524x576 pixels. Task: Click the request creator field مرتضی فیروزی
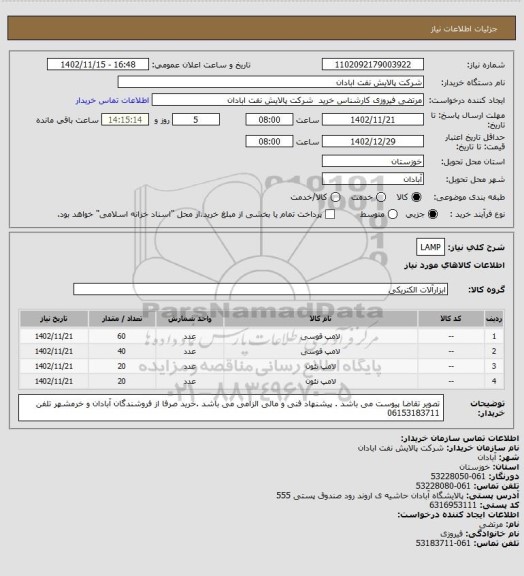(288, 100)
